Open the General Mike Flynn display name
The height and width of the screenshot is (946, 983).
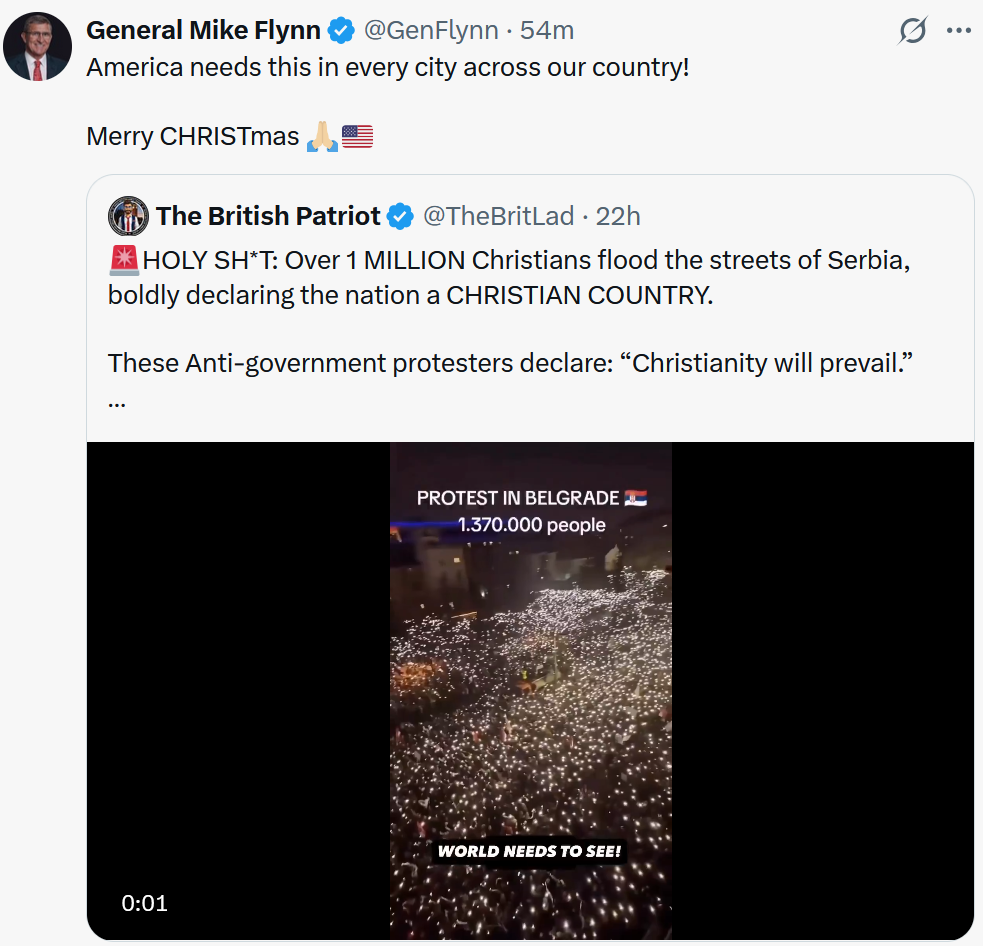pyautogui.click(x=203, y=31)
